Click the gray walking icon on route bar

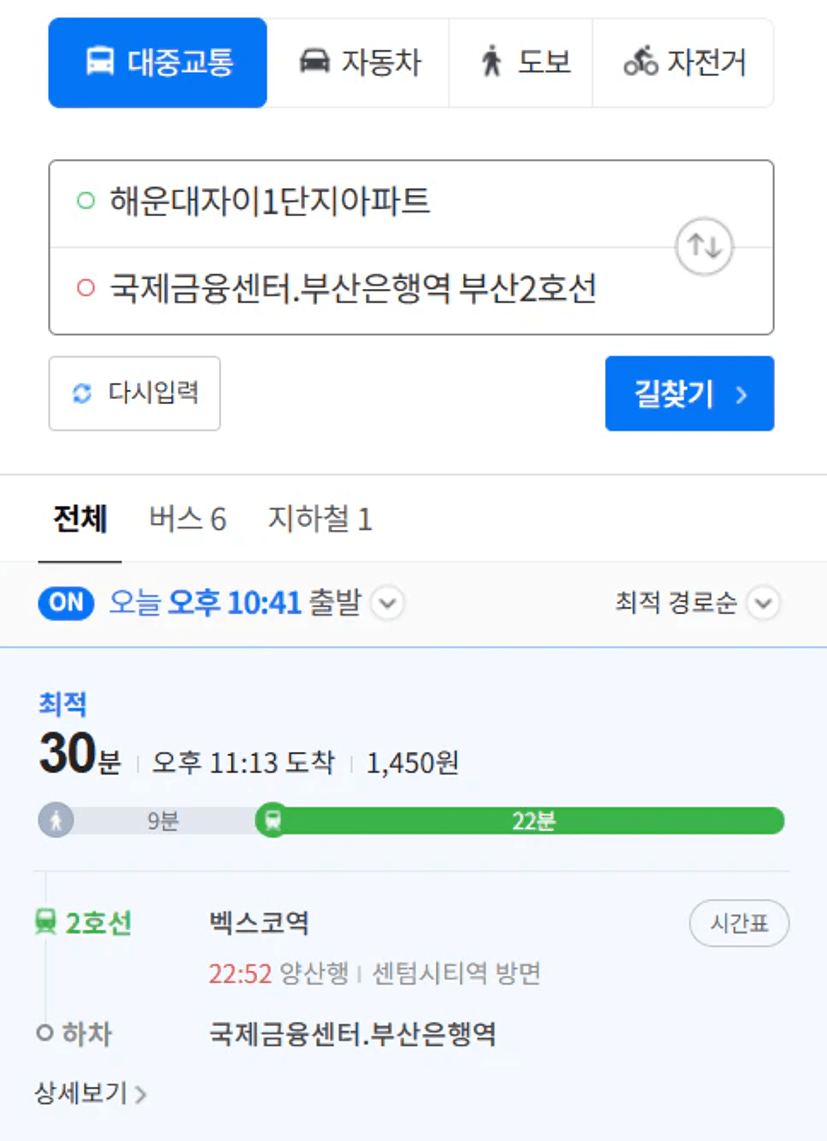pyautogui.click(x=56, y=821)
